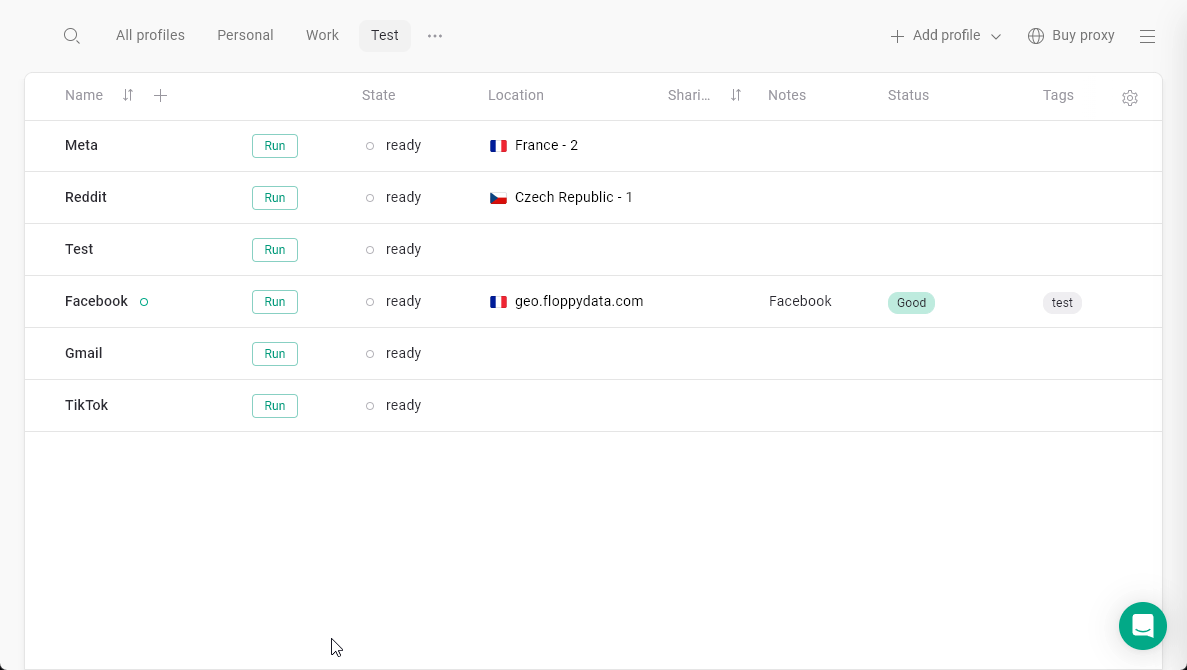Viewport: 1187px width, 670px height.
Task: Select the Gmail profile name
Action: (83, 354)
